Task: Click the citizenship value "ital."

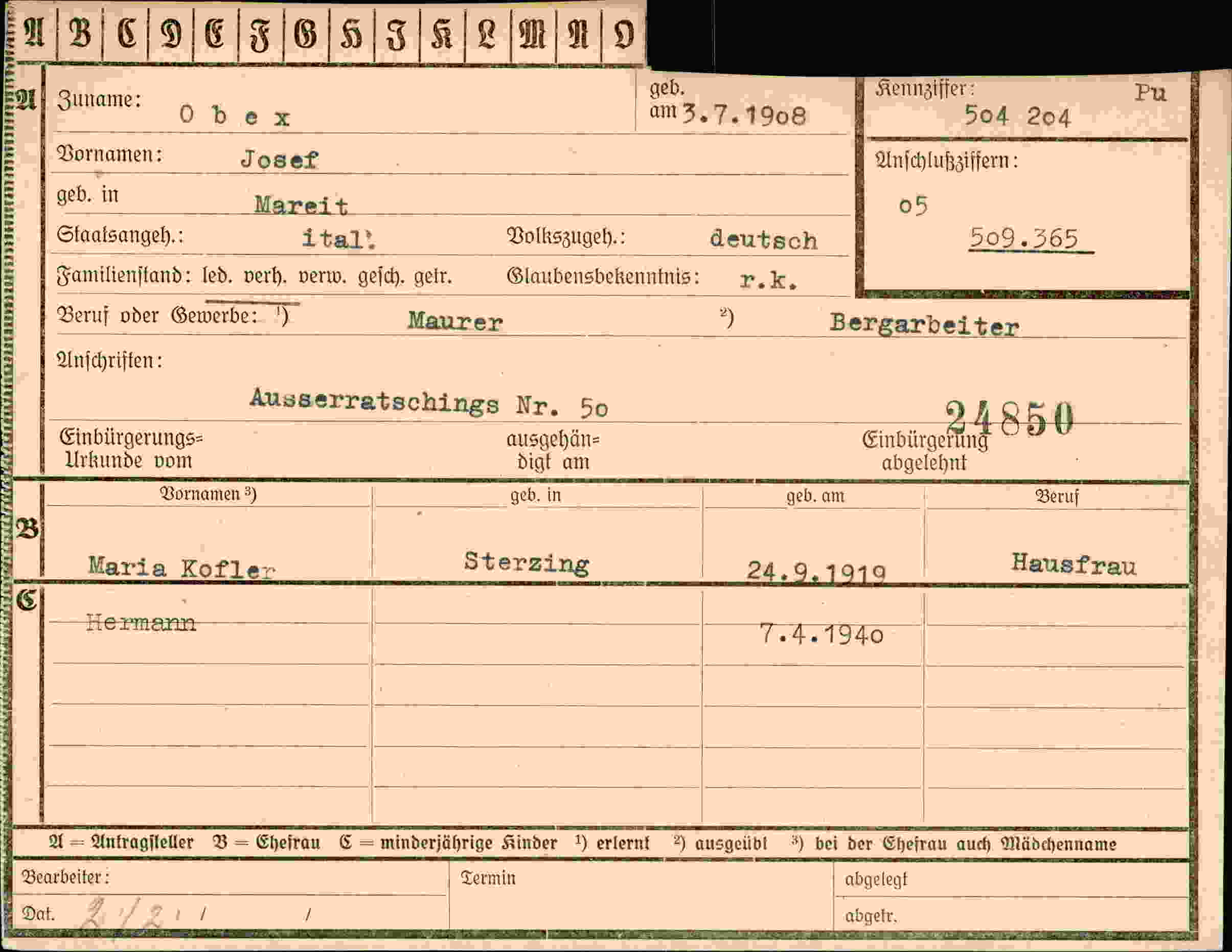Action: coord(338,239)
